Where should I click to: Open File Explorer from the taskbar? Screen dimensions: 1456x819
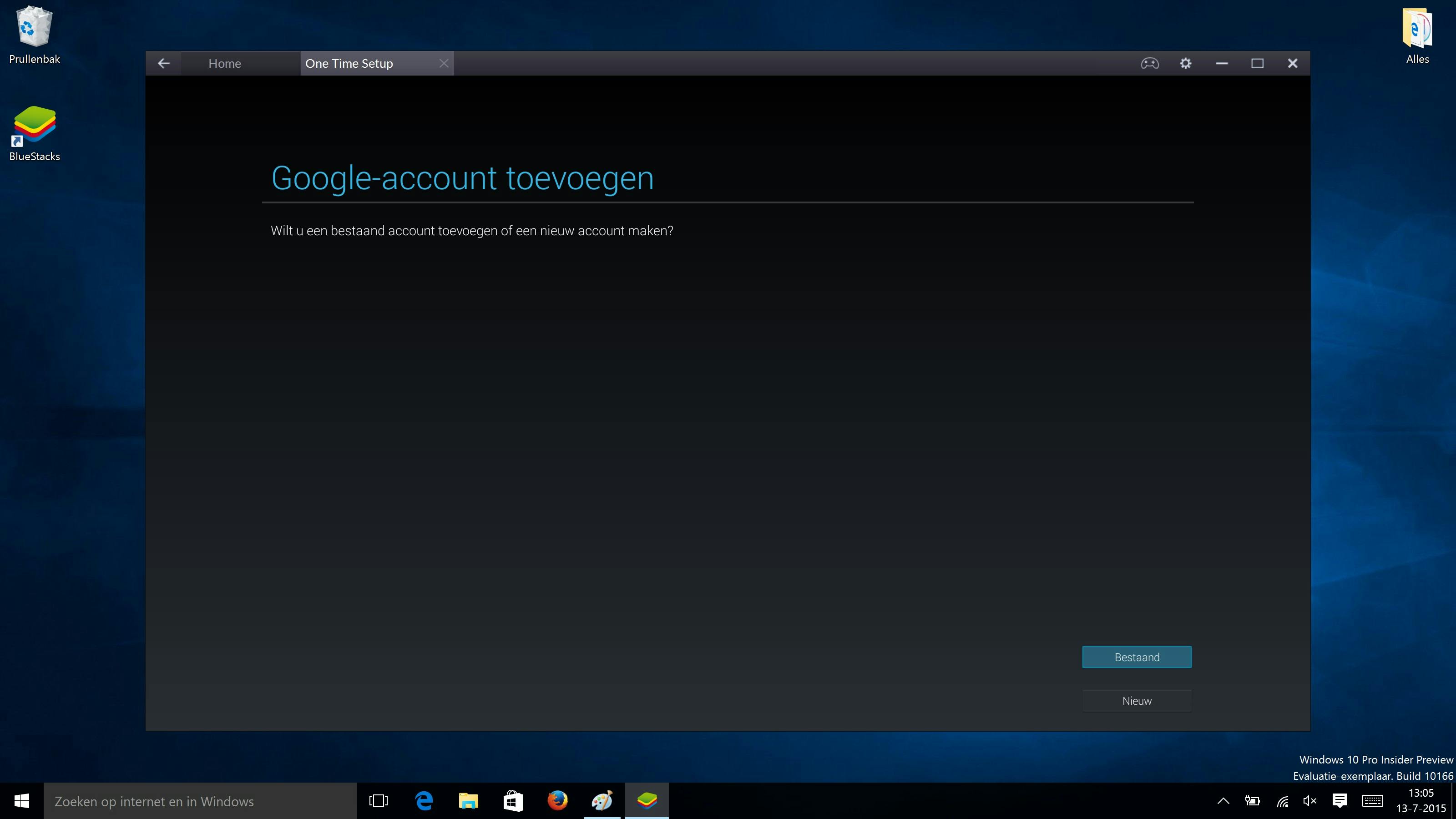pyautogui.click(x=468, y=801)
